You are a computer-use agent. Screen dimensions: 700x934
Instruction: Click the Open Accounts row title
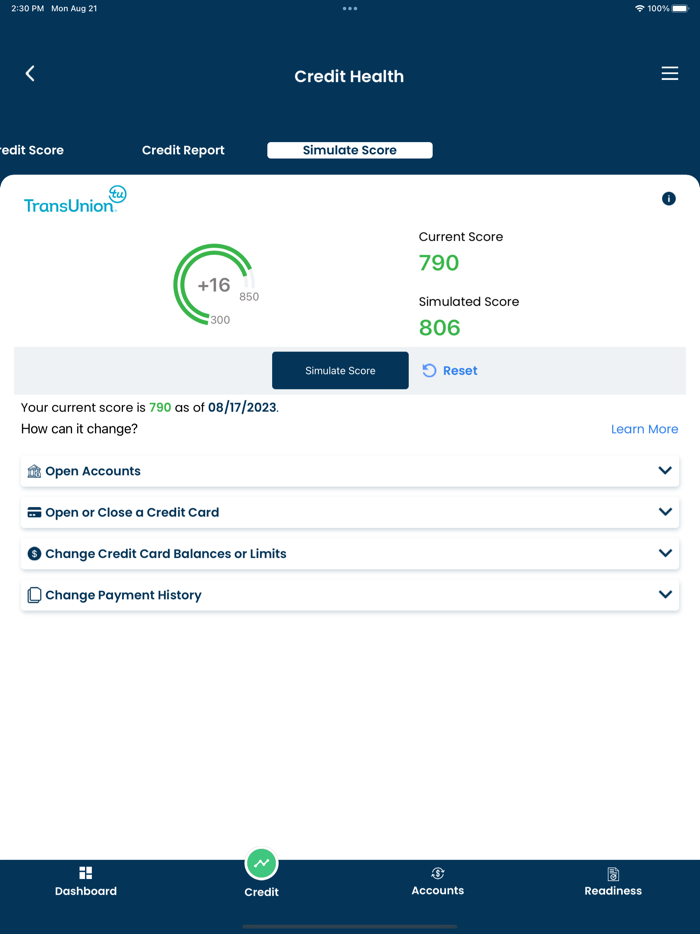click(93, 471)
